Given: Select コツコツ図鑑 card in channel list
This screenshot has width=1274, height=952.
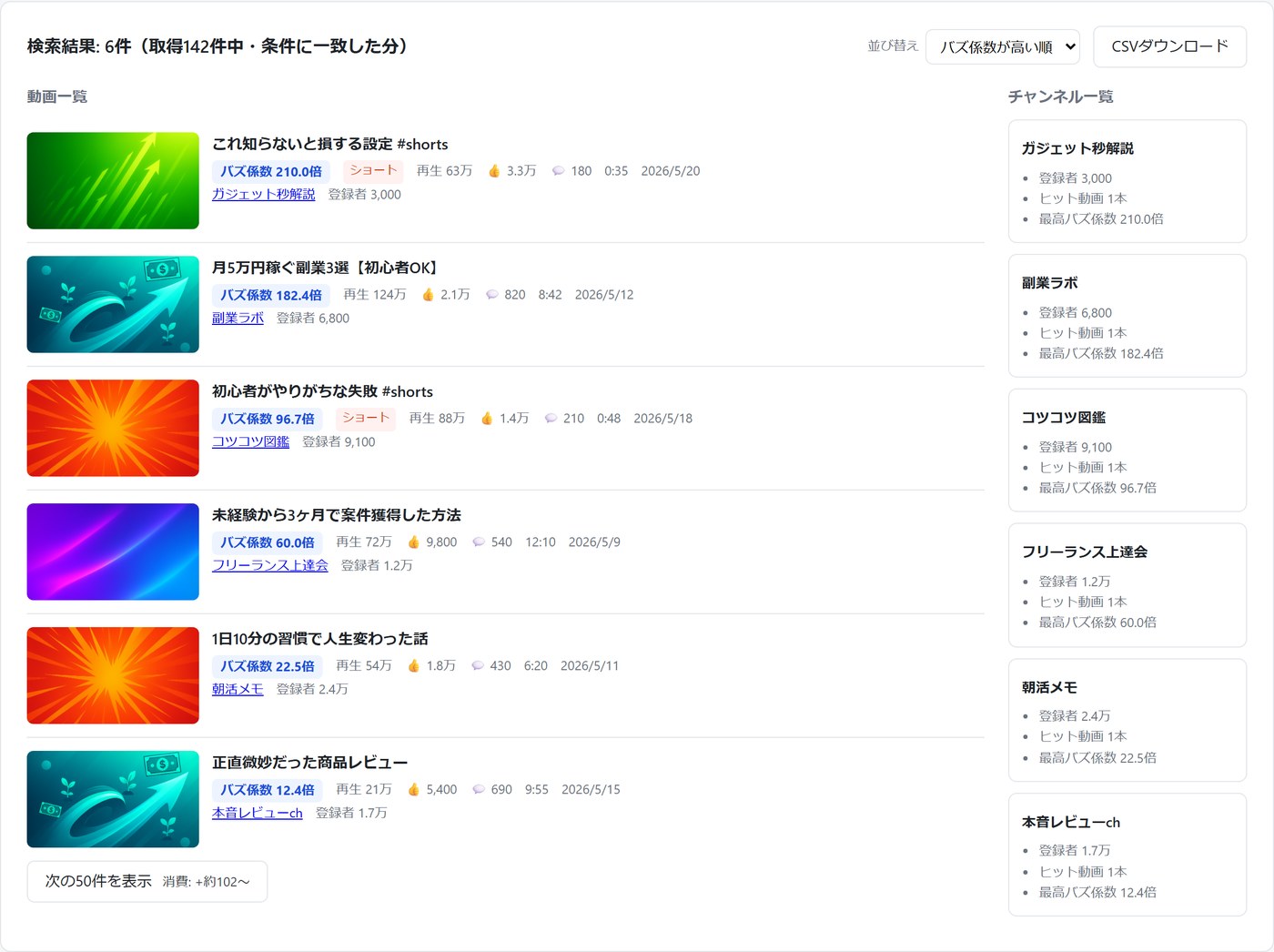Looking at the screenshot, I should pyautogui.click(x=1127, y=451).
